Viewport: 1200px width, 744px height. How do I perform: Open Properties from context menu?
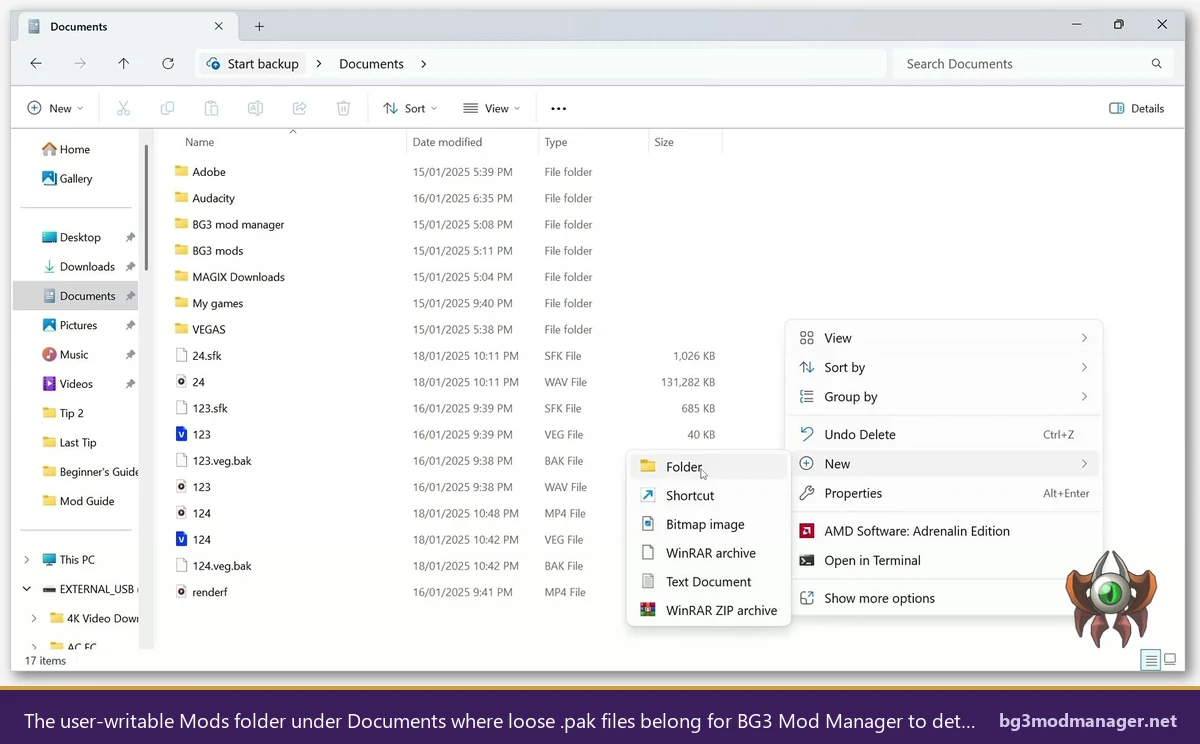click(944, 493)
